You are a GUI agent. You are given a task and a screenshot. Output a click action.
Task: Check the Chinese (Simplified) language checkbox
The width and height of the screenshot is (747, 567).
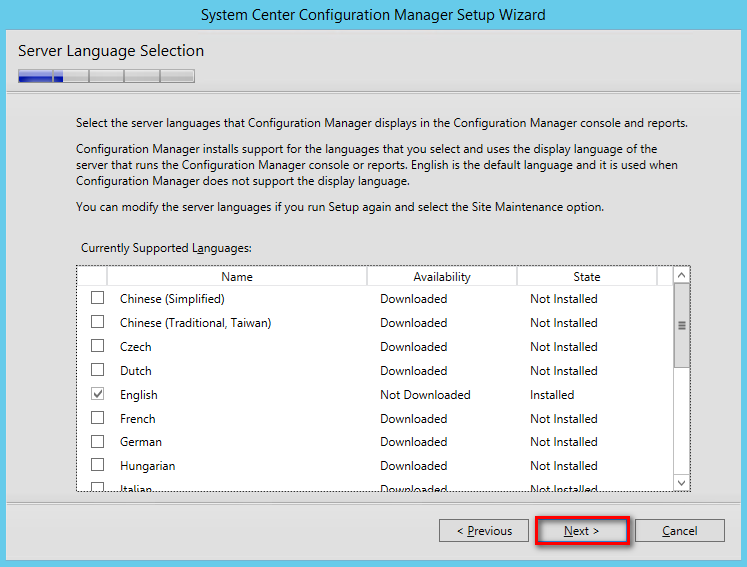97,298
